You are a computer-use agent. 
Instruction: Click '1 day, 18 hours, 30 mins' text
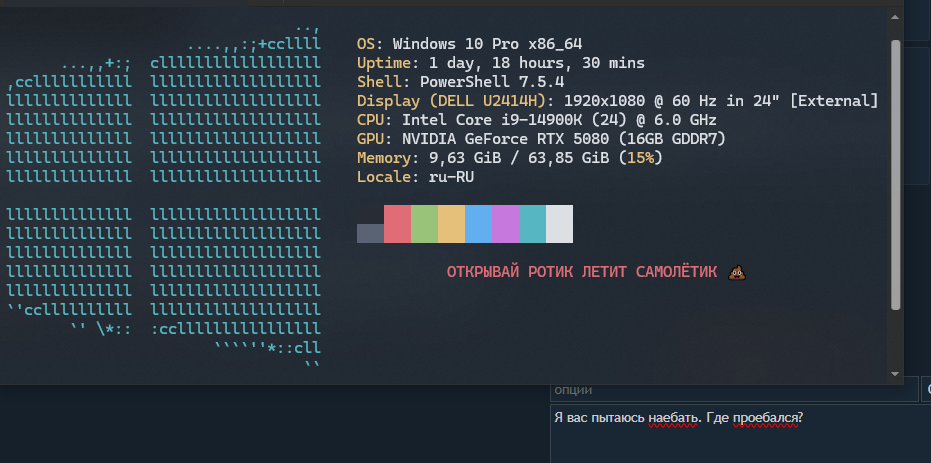537,63
